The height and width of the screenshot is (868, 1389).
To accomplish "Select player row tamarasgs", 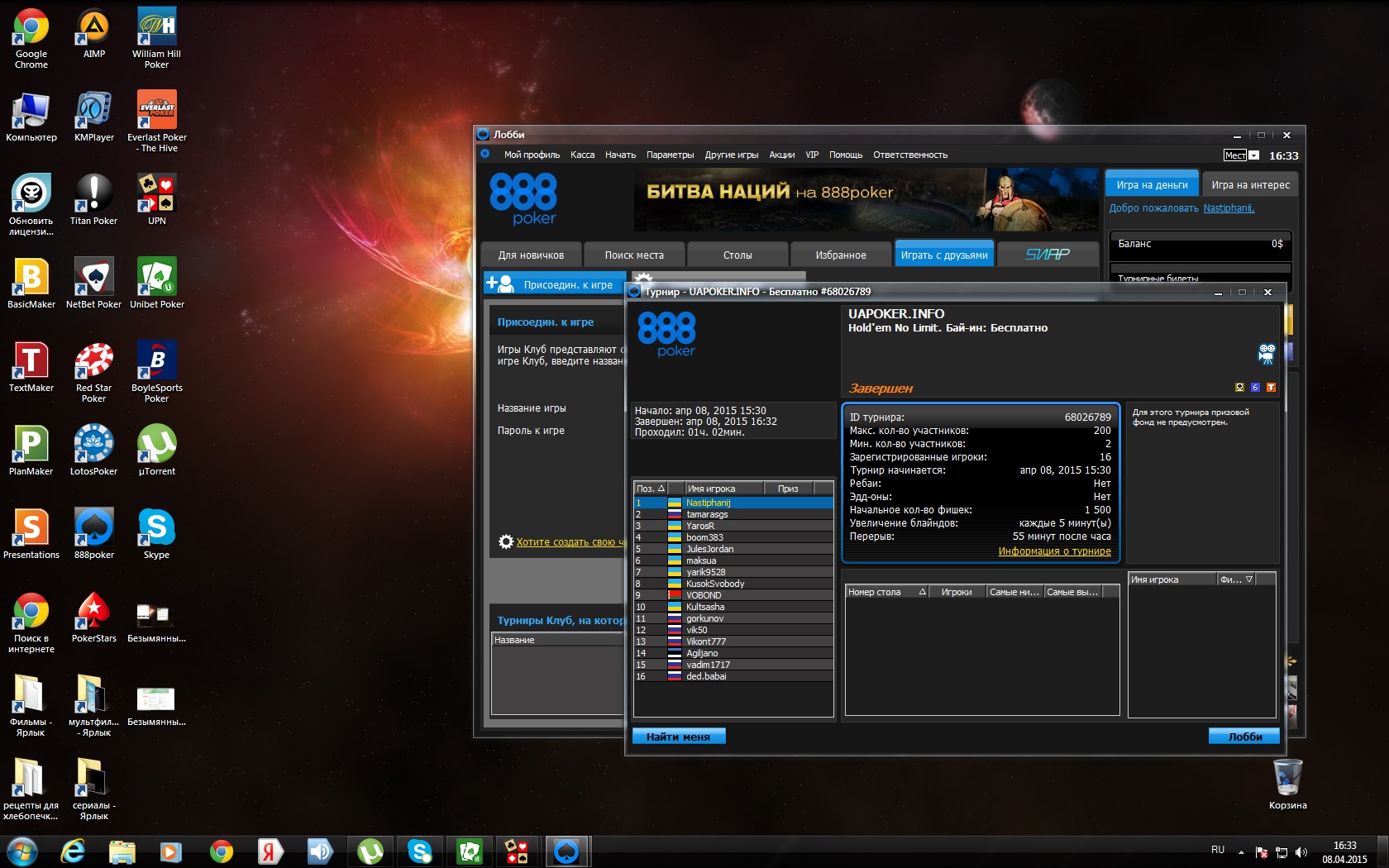I will [733, 514].
